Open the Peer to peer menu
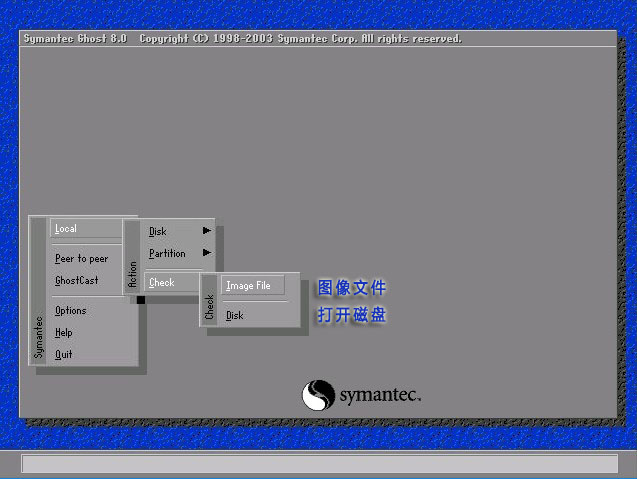Viewport: 637px width, 479px height. coord(81,258)
